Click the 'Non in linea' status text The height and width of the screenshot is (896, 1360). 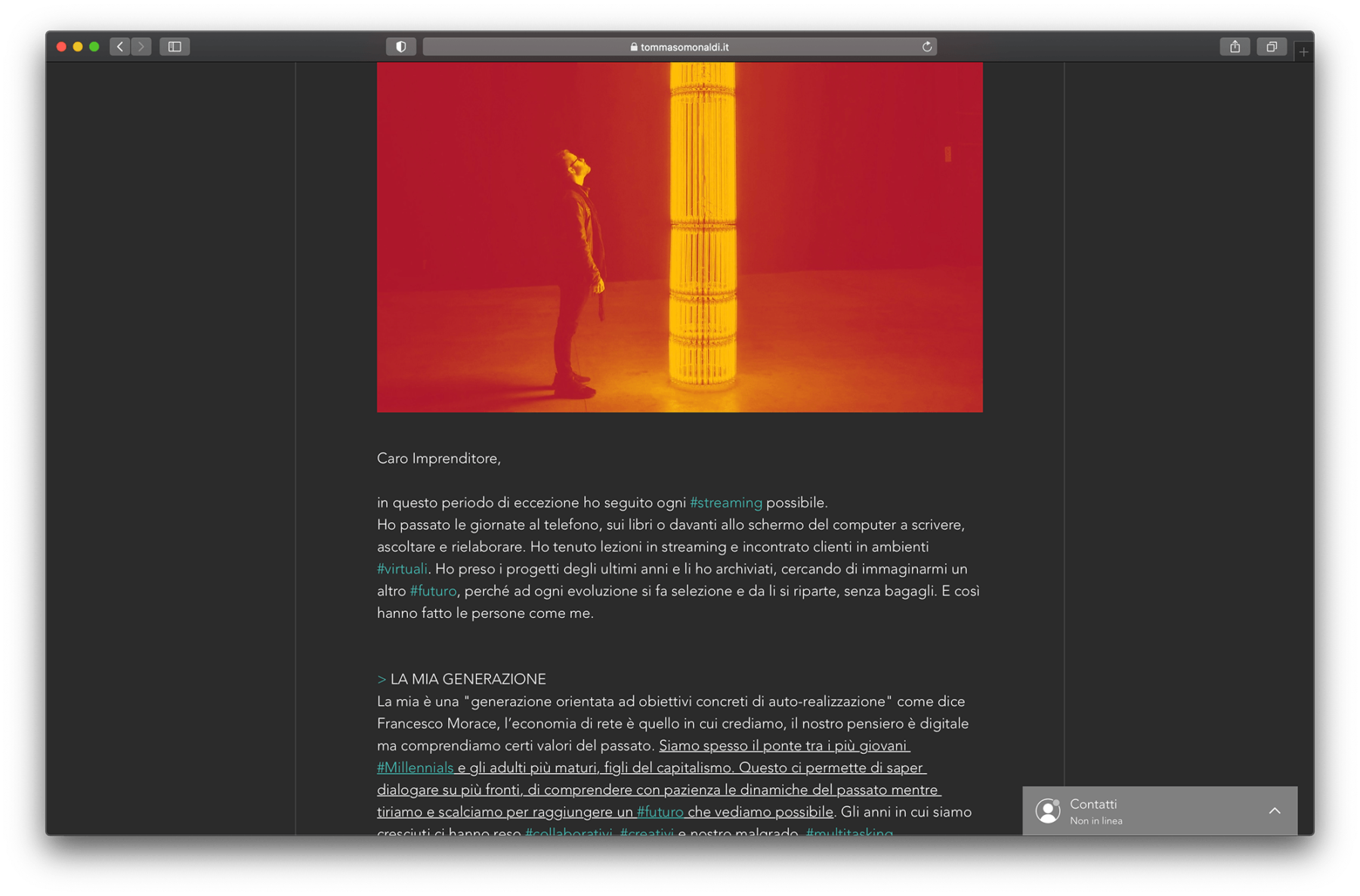(1096, 820)
